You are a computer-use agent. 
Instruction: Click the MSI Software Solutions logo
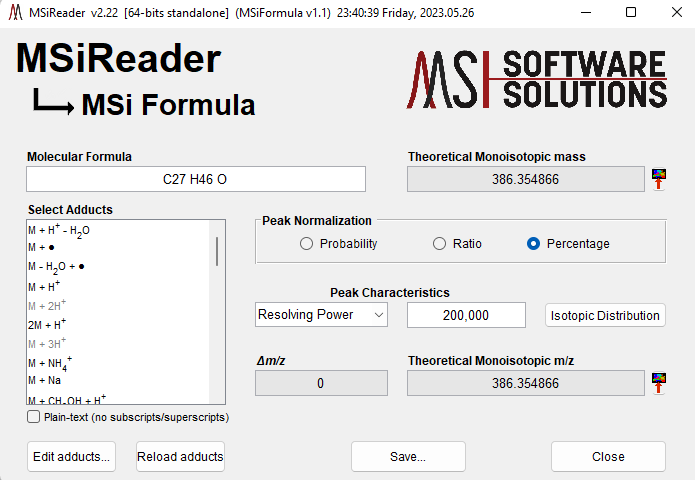[536, 79]
